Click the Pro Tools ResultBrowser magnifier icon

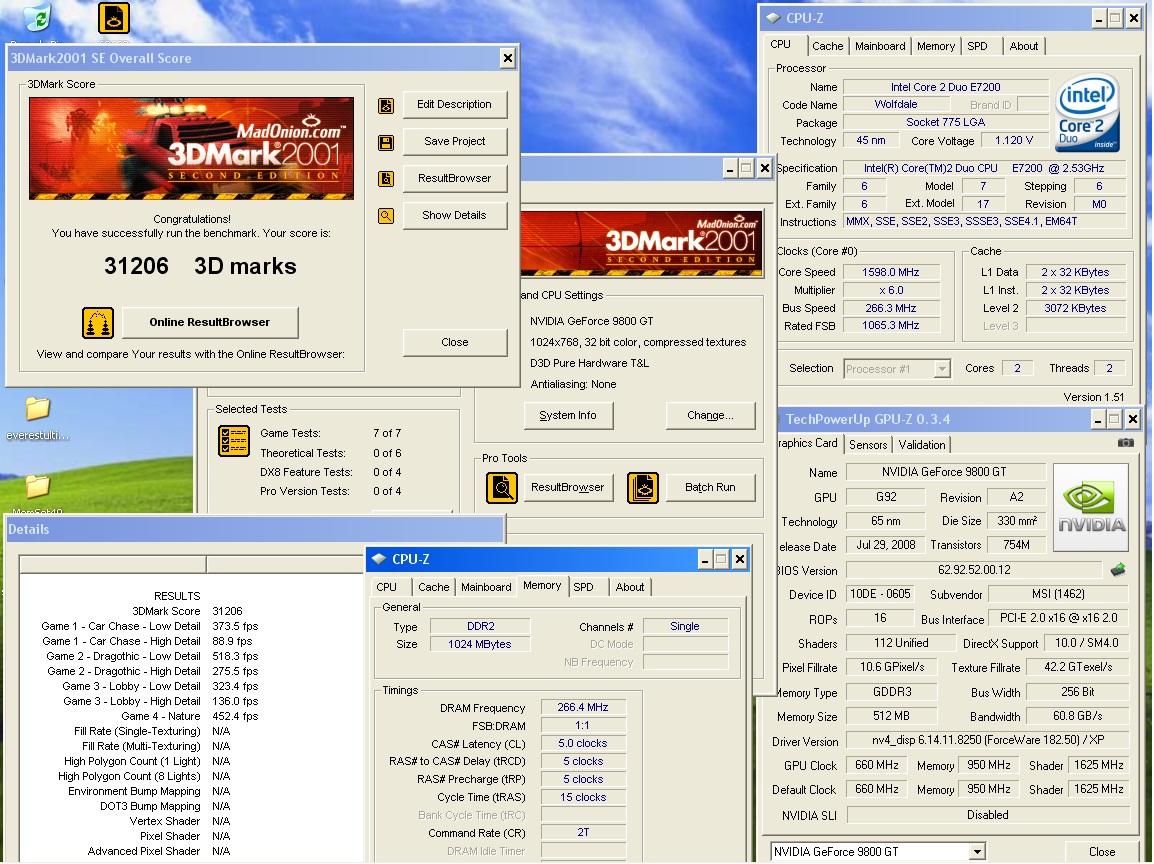pos(501,488)
